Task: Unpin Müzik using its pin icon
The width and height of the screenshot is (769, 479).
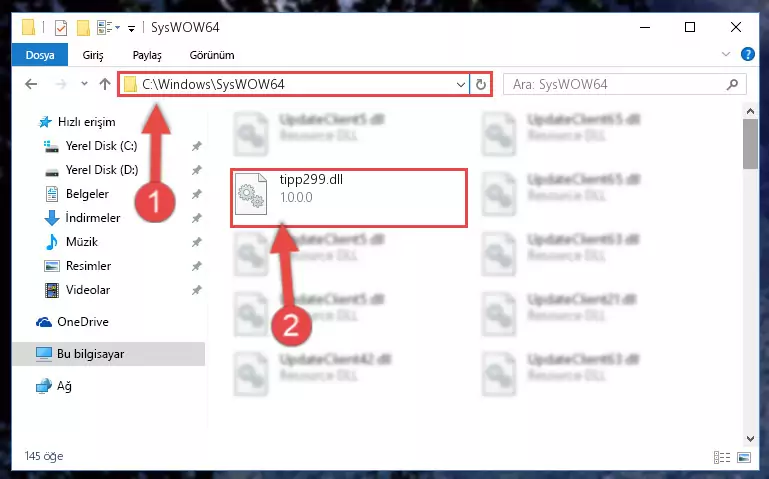Action: click(x=196, y=242)
